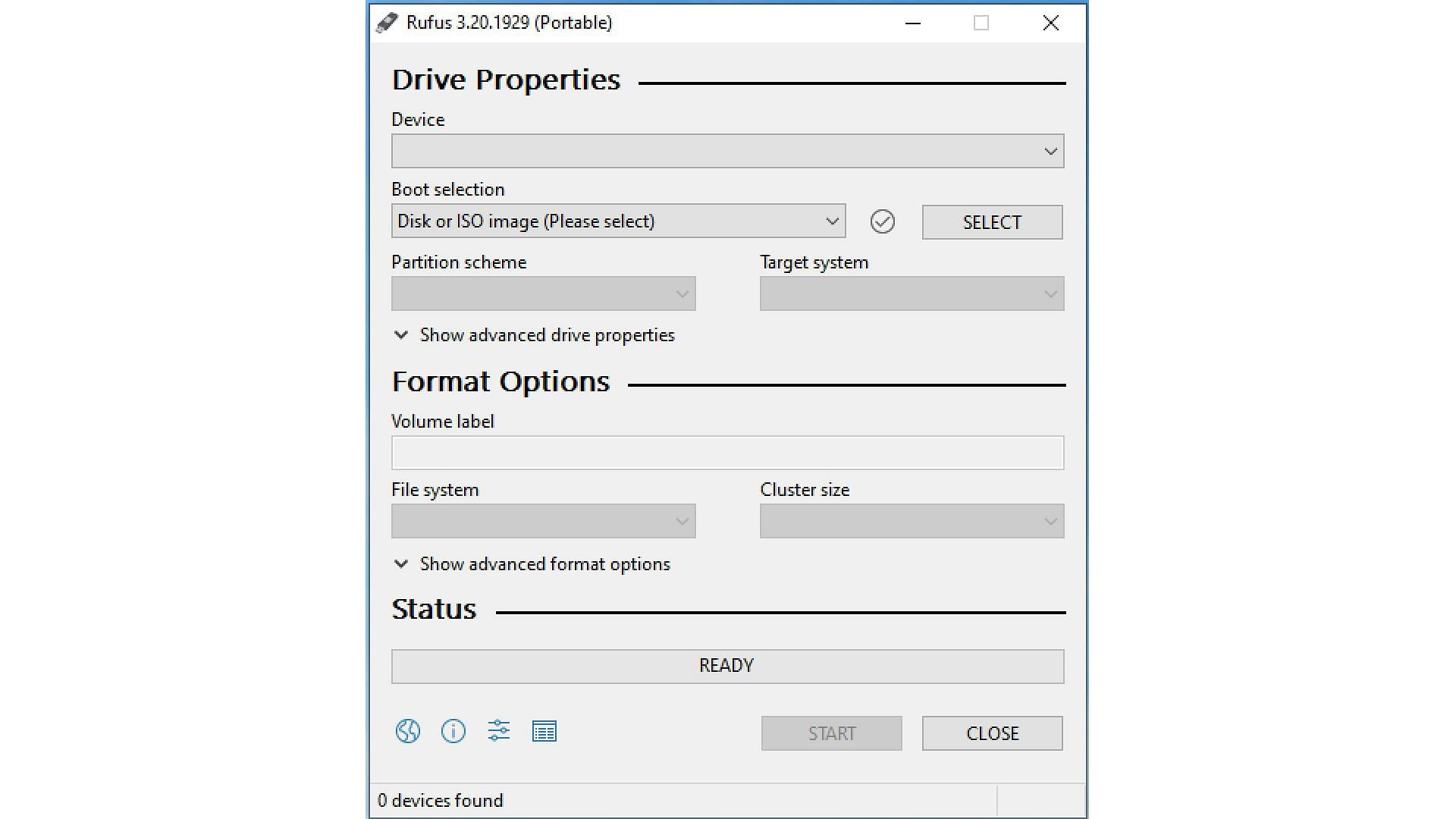The height and width of the screenshot is (819, 1456).
Task: Click the 'Rufus 3.20.1929 (Portable)' title text
Action: [509, 23]
